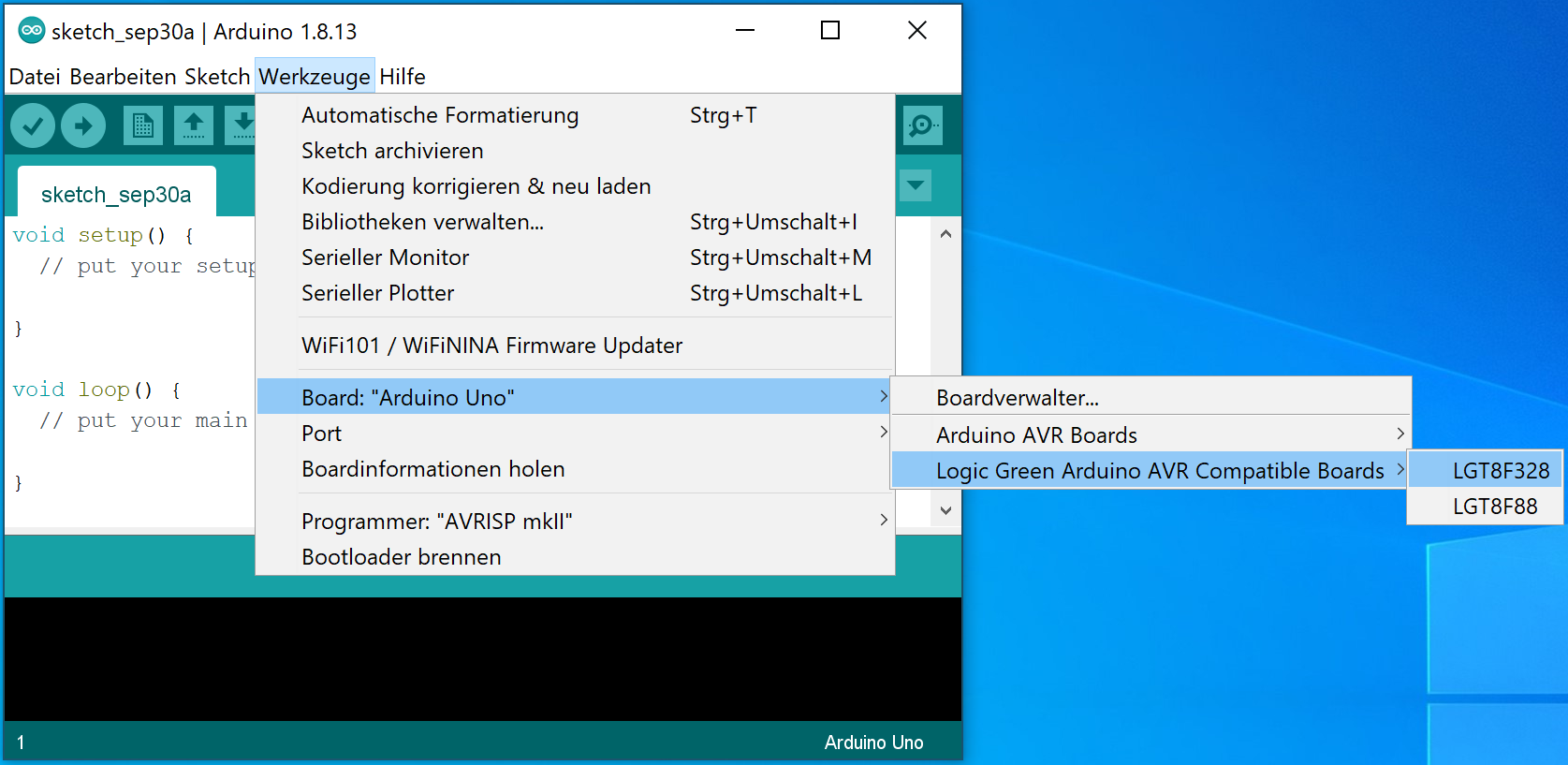Open Serieller Monitor entry
The image size is (1568, 765).
(x=575, y=257)
